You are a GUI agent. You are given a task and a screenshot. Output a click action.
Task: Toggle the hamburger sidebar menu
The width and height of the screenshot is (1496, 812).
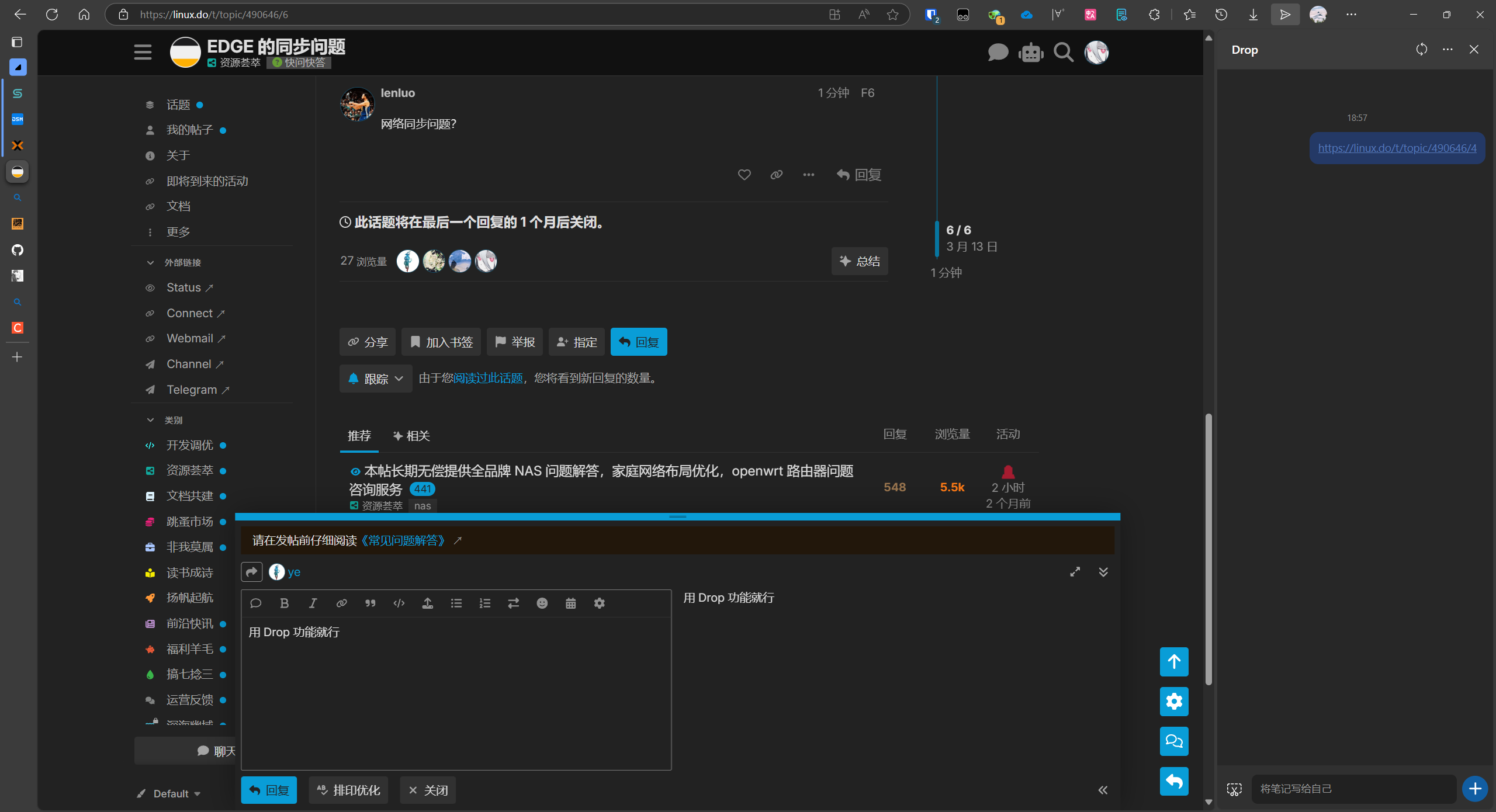[x=143, y=53]
